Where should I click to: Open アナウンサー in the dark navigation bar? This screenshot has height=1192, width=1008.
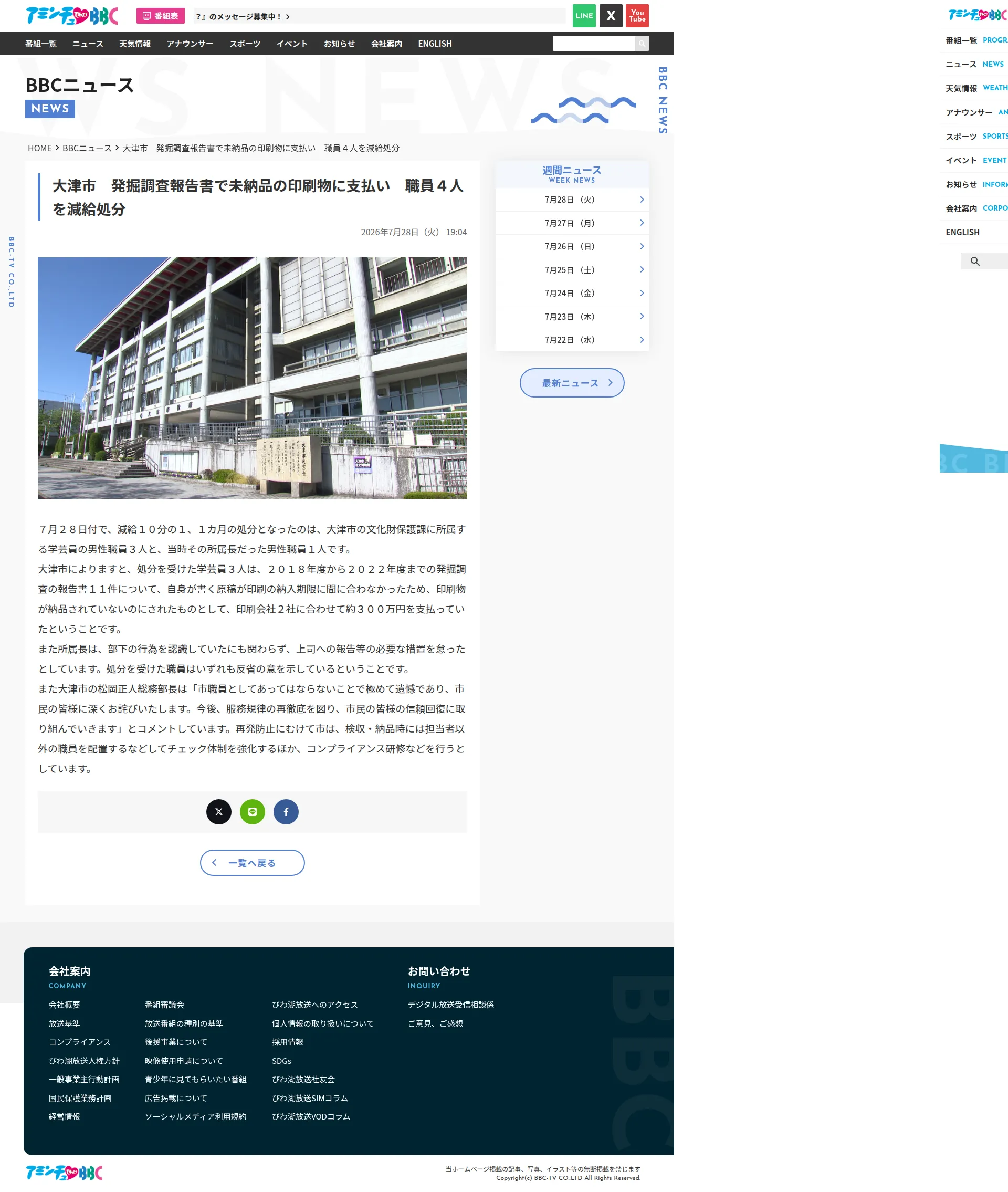[x=190, y=44]
